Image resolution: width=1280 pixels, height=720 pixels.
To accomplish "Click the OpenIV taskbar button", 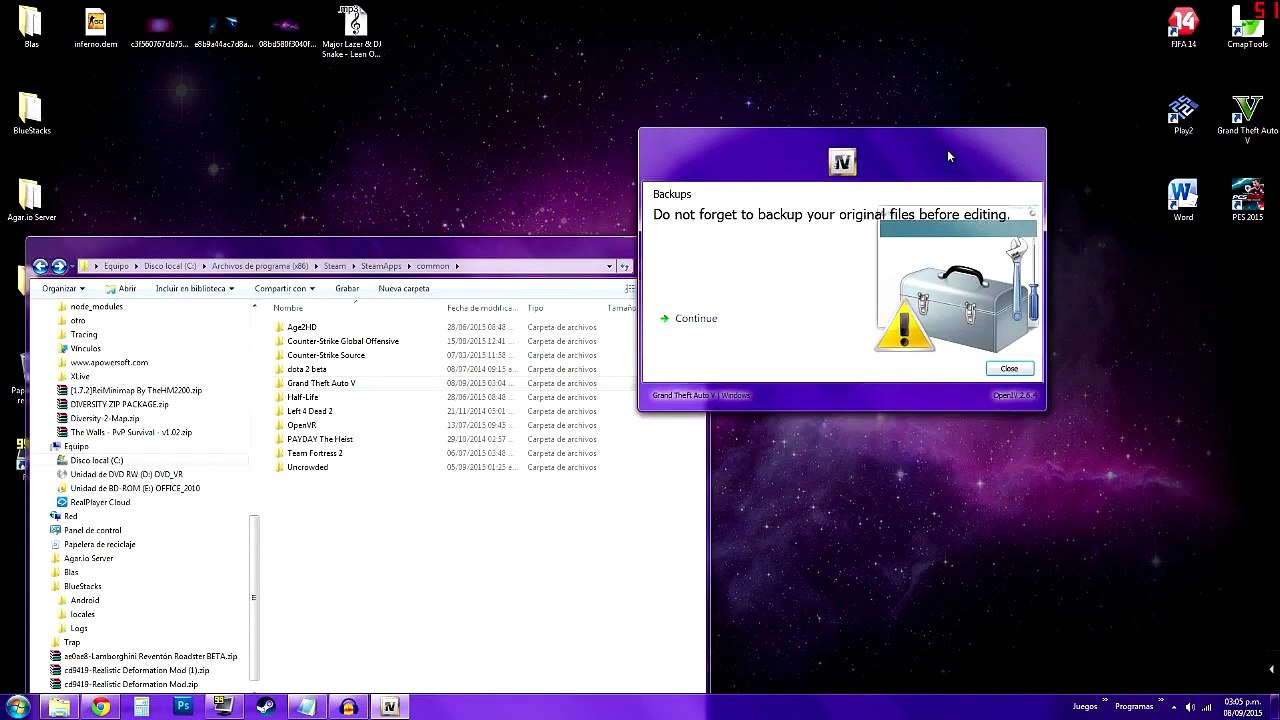I will point(389,707).
